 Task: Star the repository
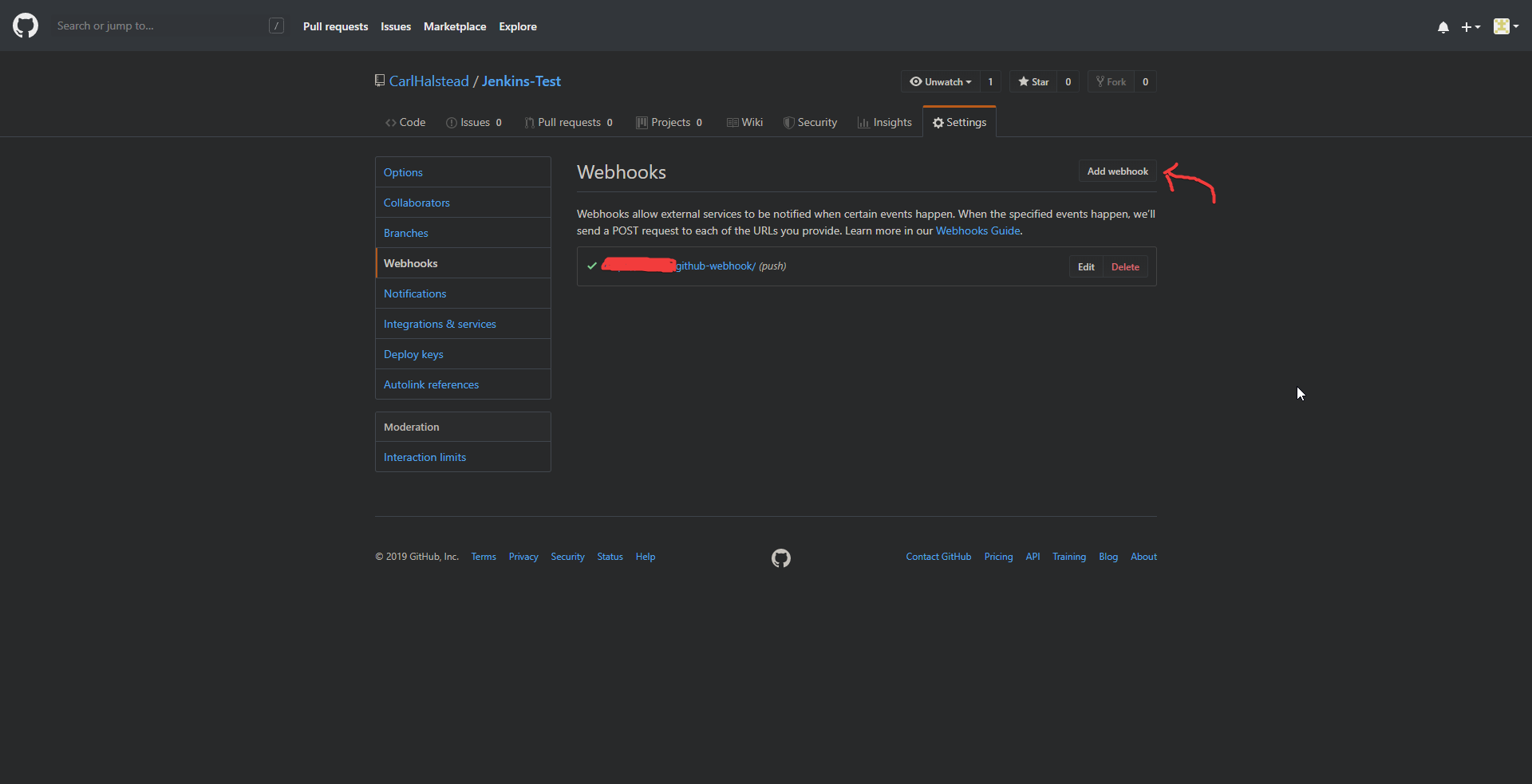point(1033,81)
